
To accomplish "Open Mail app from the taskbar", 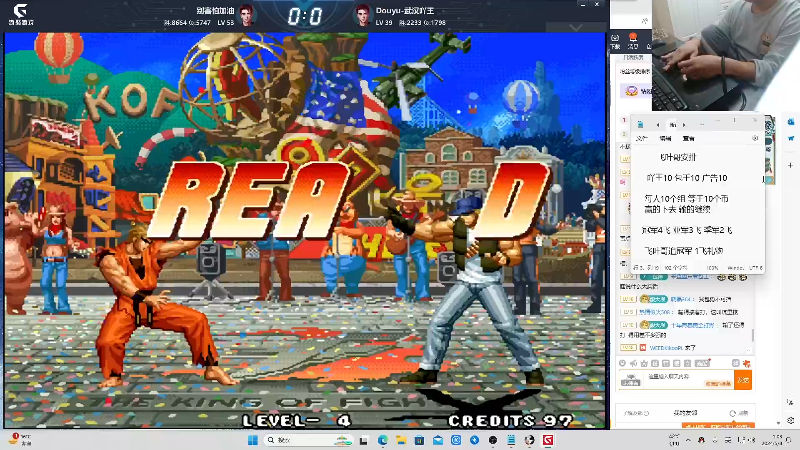I will pos(438,440).
